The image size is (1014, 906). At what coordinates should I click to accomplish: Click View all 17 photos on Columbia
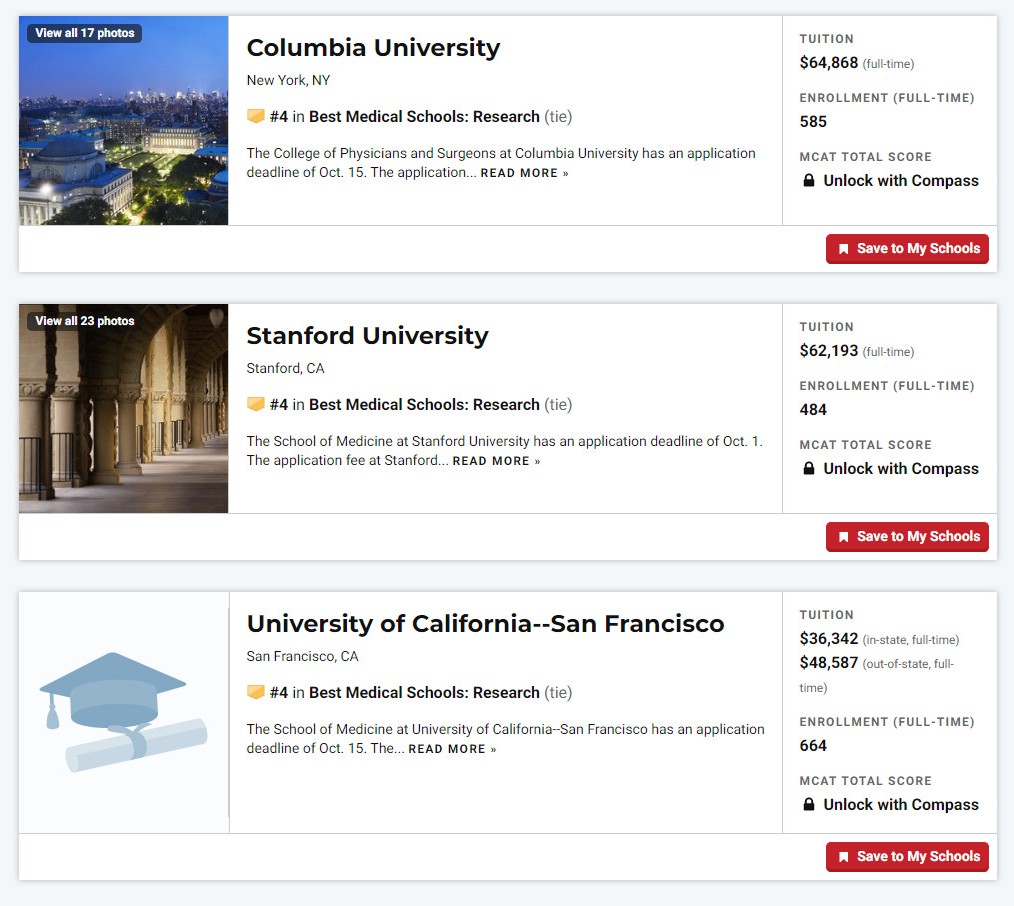[85, 33]
